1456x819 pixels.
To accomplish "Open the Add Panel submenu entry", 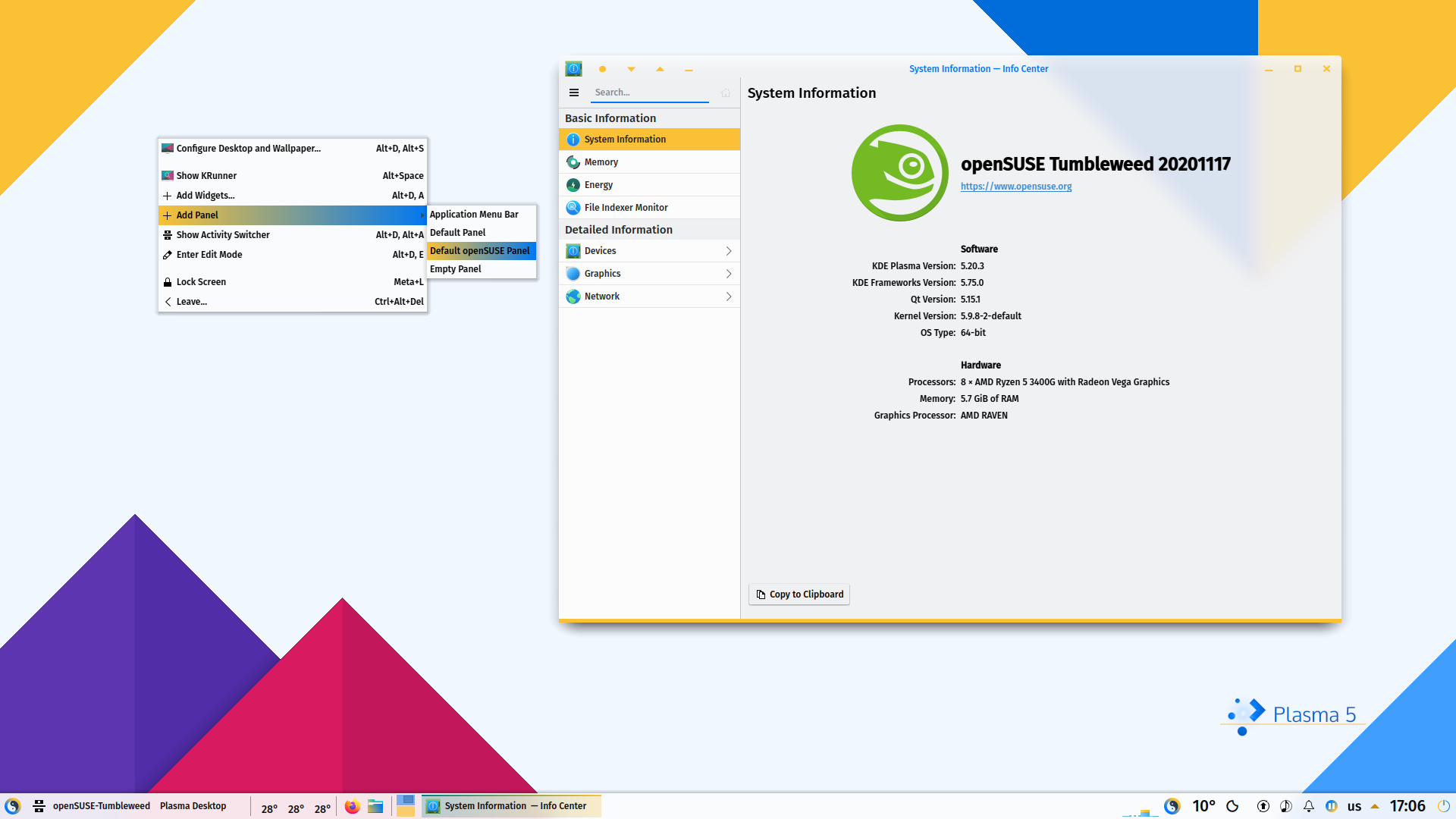I will point(293,215).
